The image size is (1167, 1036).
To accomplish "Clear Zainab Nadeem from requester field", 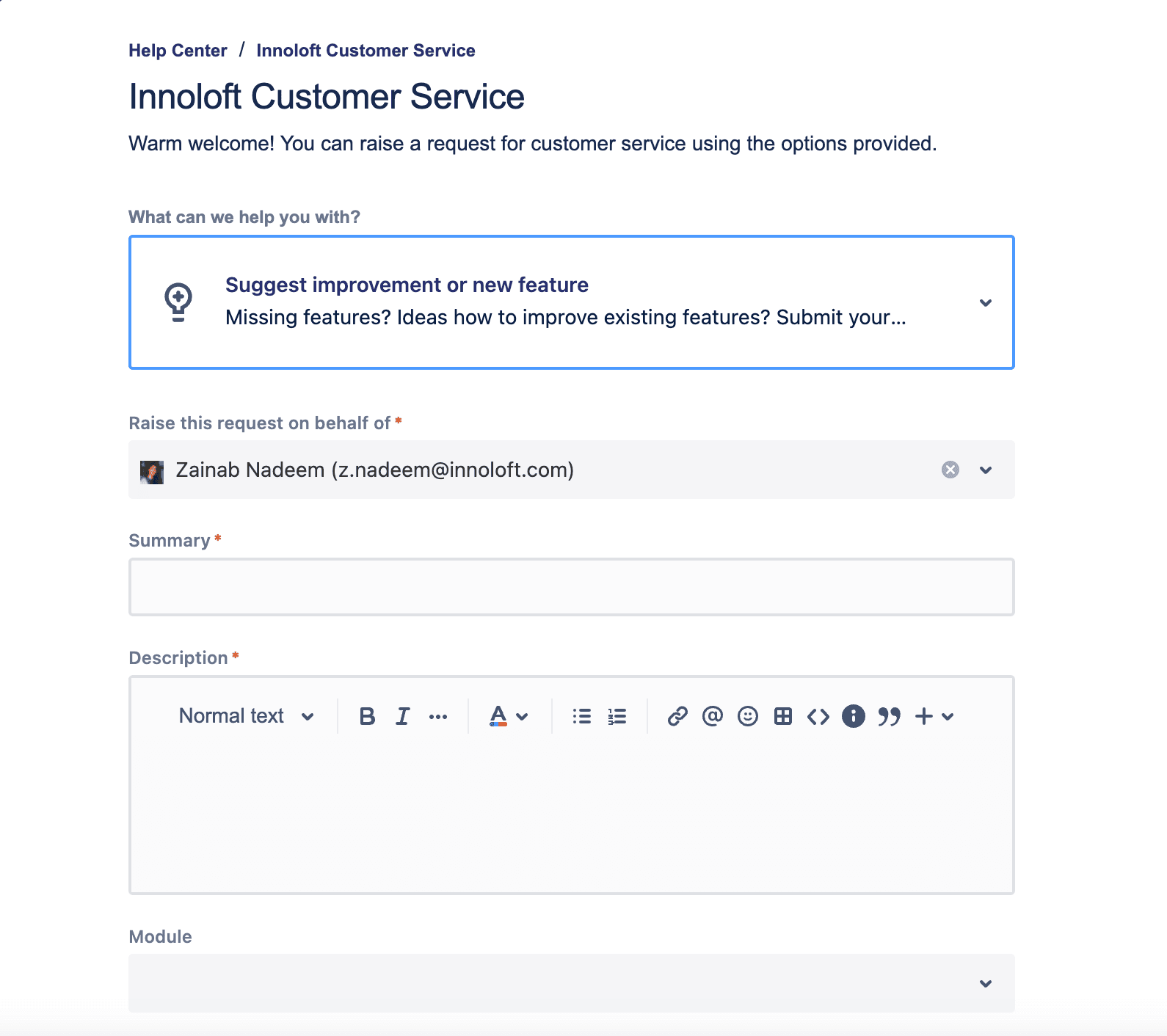I will pos(950,470).
